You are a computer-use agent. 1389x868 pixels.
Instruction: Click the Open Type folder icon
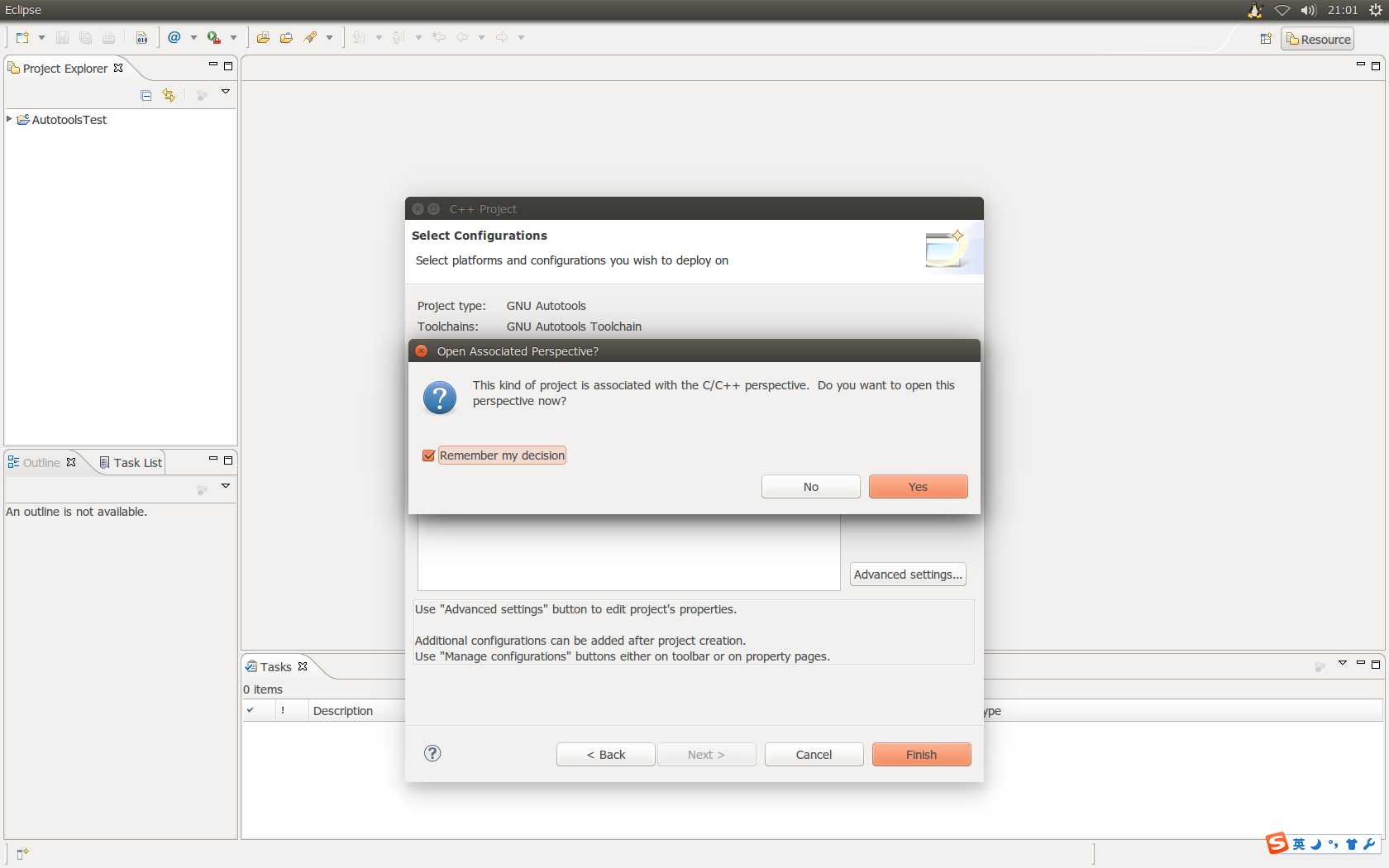click(263, 37)
